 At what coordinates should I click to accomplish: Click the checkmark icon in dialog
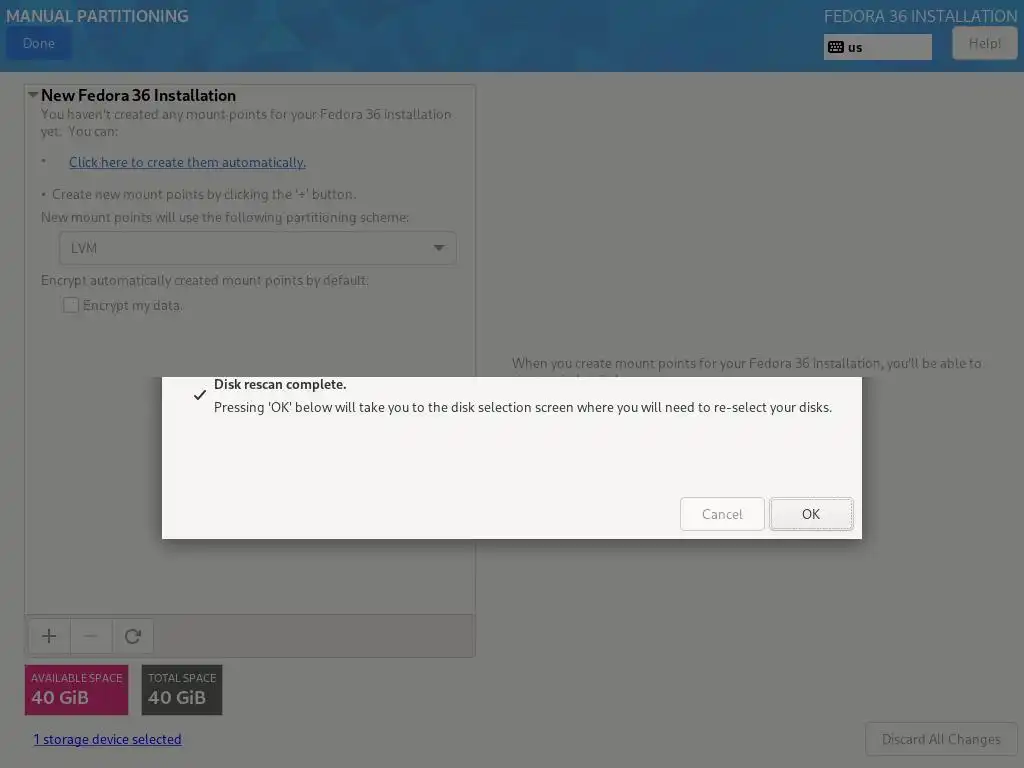[200, 394]
